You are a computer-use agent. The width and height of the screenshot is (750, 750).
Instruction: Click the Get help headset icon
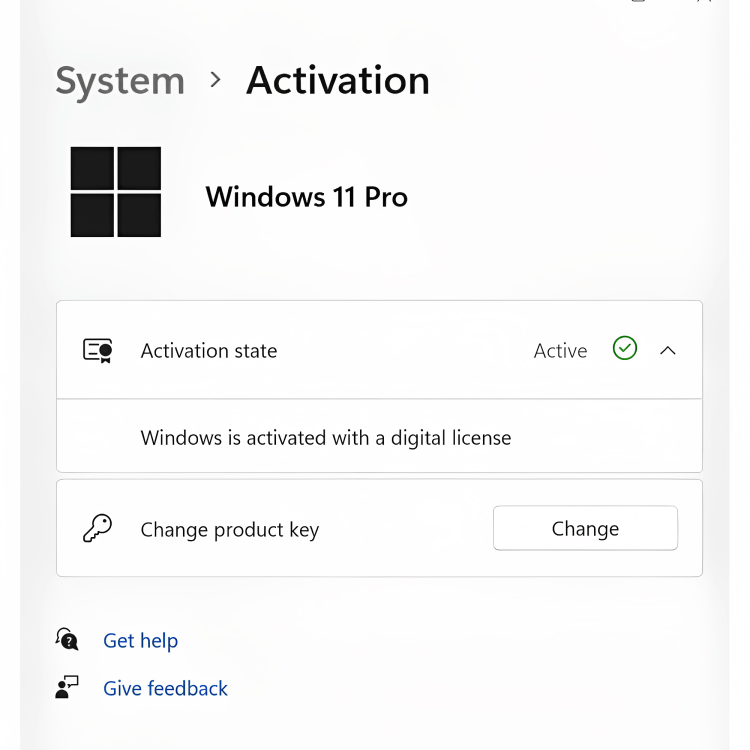(x=67, y=640)
